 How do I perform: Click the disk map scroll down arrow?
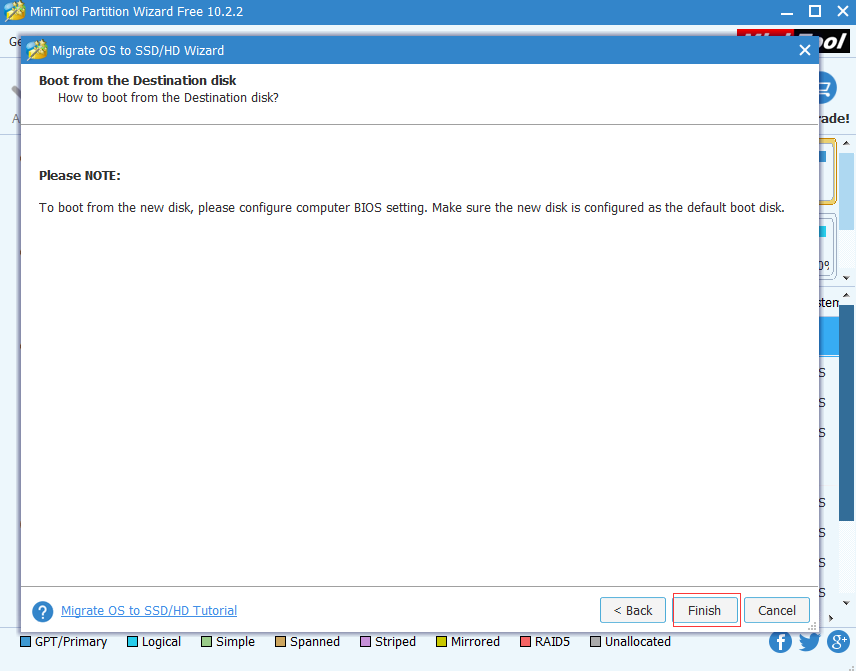pyautogui.click(x=846, y=278)
